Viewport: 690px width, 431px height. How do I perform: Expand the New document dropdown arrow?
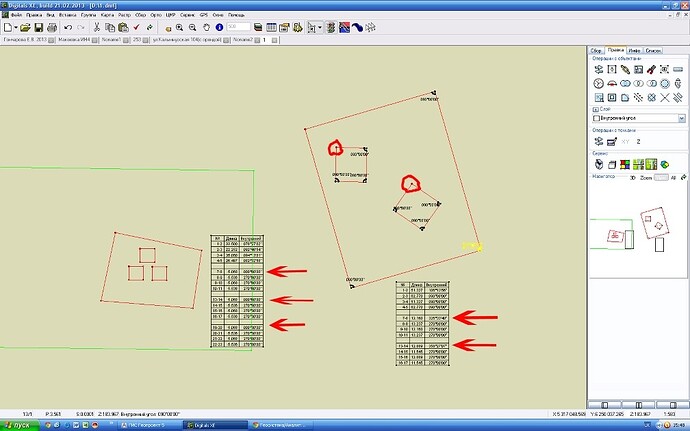click(16, 27)
